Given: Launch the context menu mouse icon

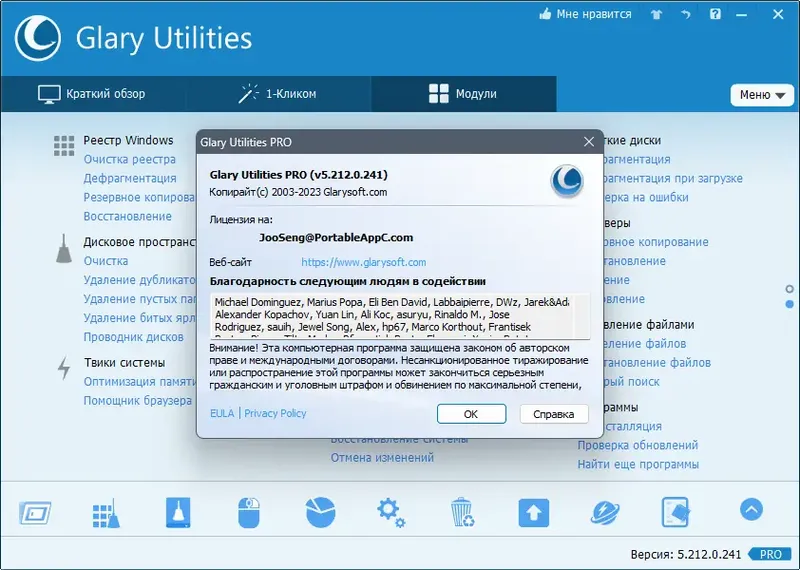Looking at the screenshot, I should pos(249,512).
